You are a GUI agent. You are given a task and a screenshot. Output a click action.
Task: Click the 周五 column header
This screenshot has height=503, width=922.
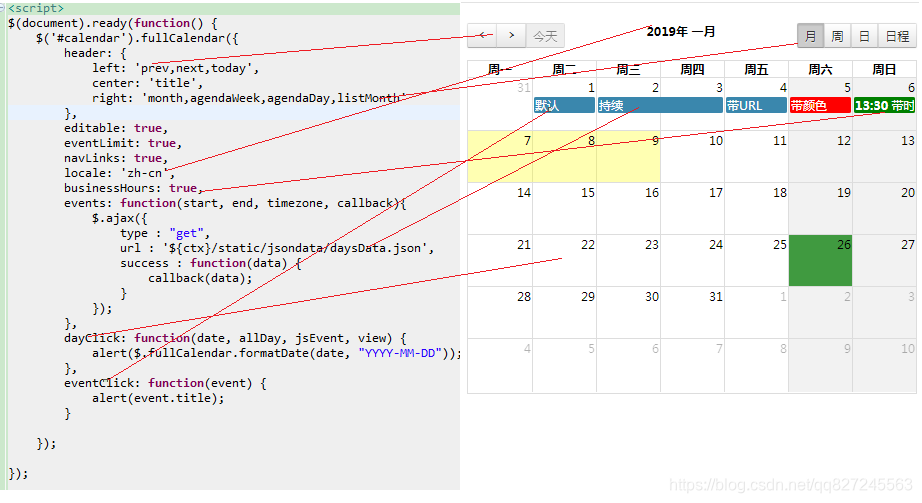pyautogui.click(x=756, y=69)
